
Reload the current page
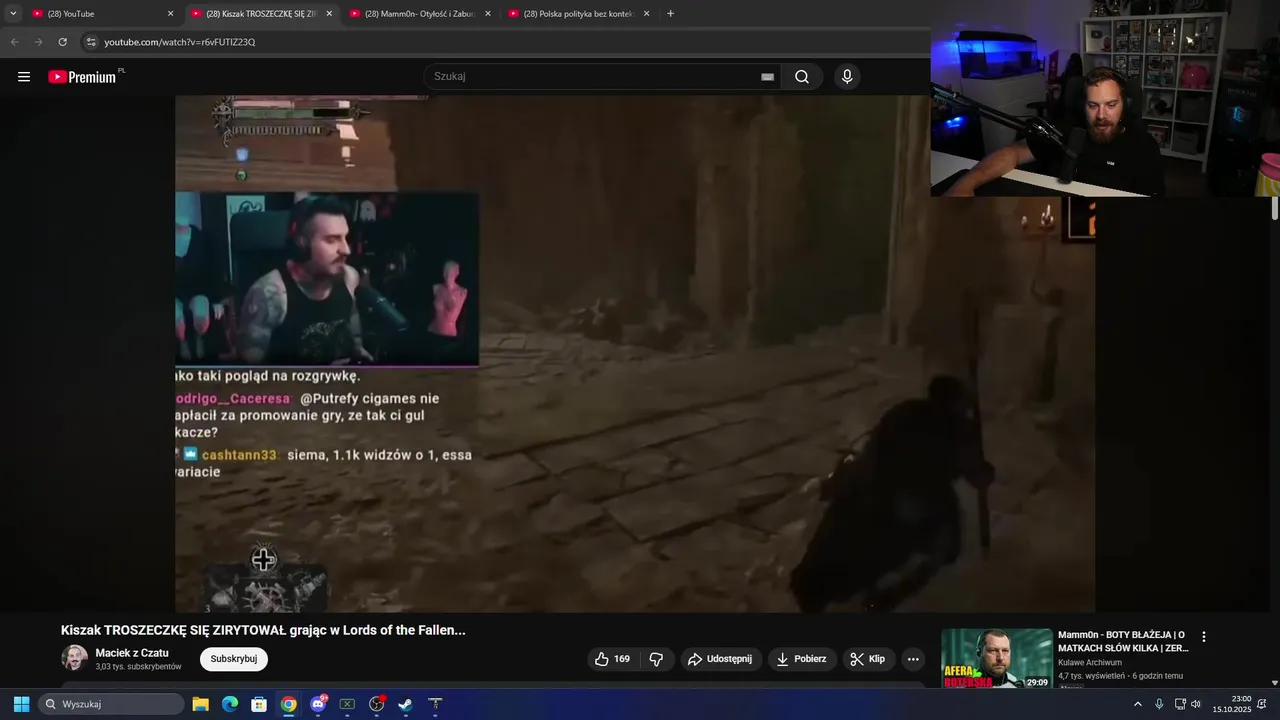(x=62, y=42)
